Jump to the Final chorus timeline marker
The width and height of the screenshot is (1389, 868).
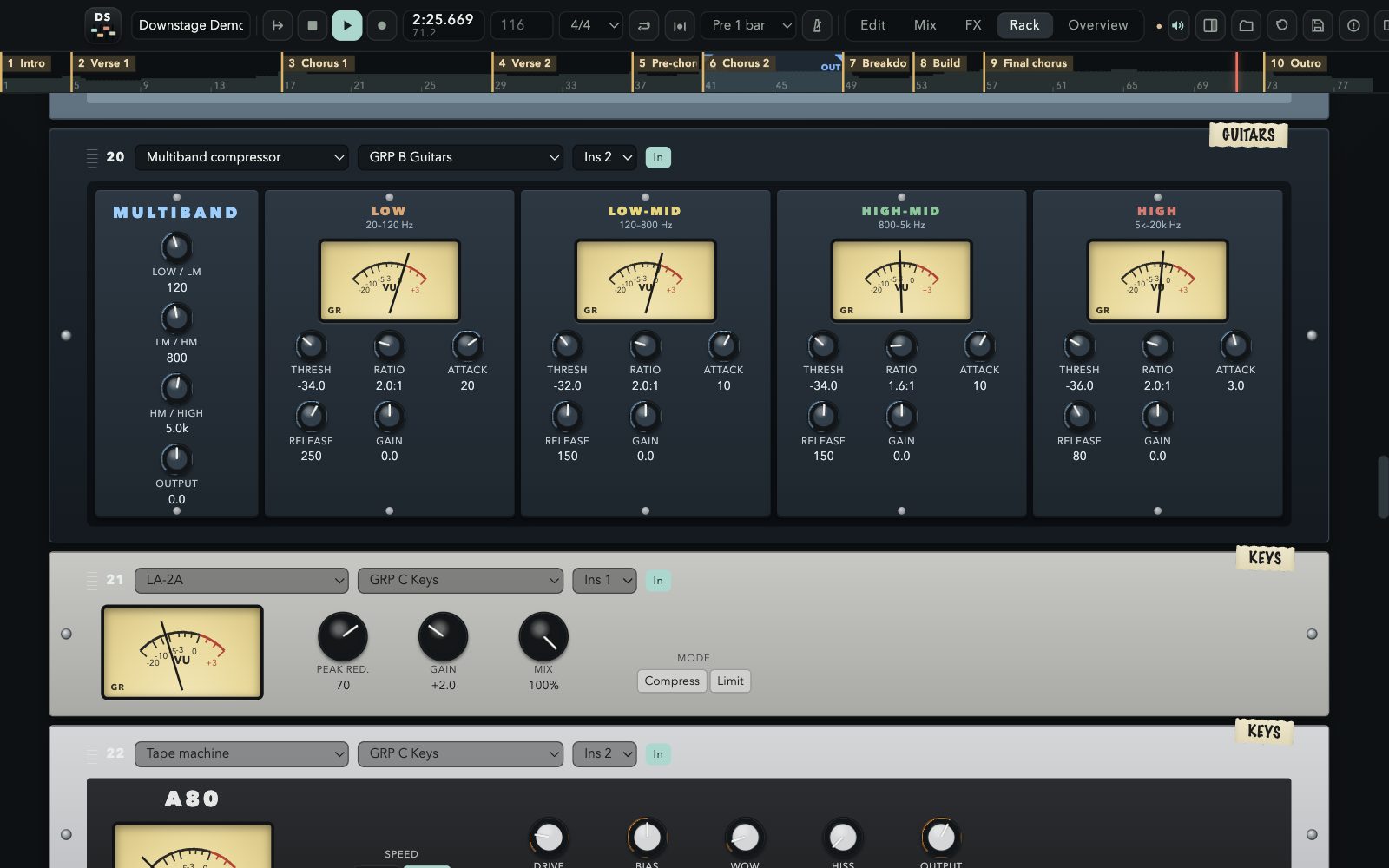[1029, 63]
